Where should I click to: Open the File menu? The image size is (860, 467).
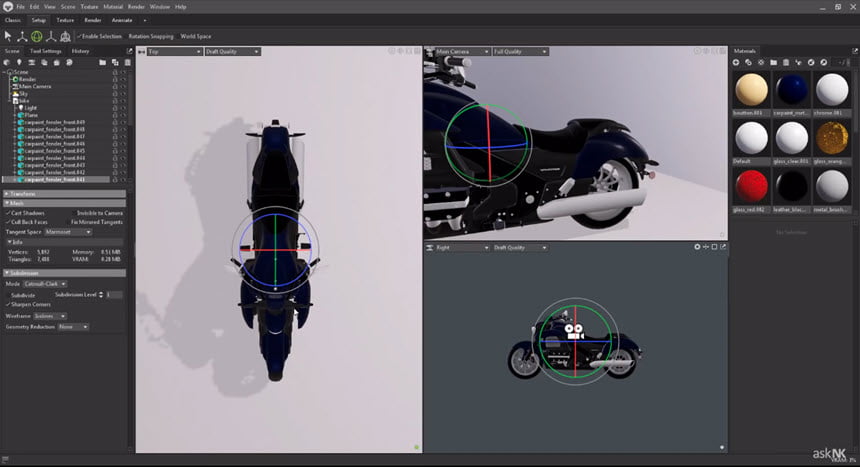(20, 7)
